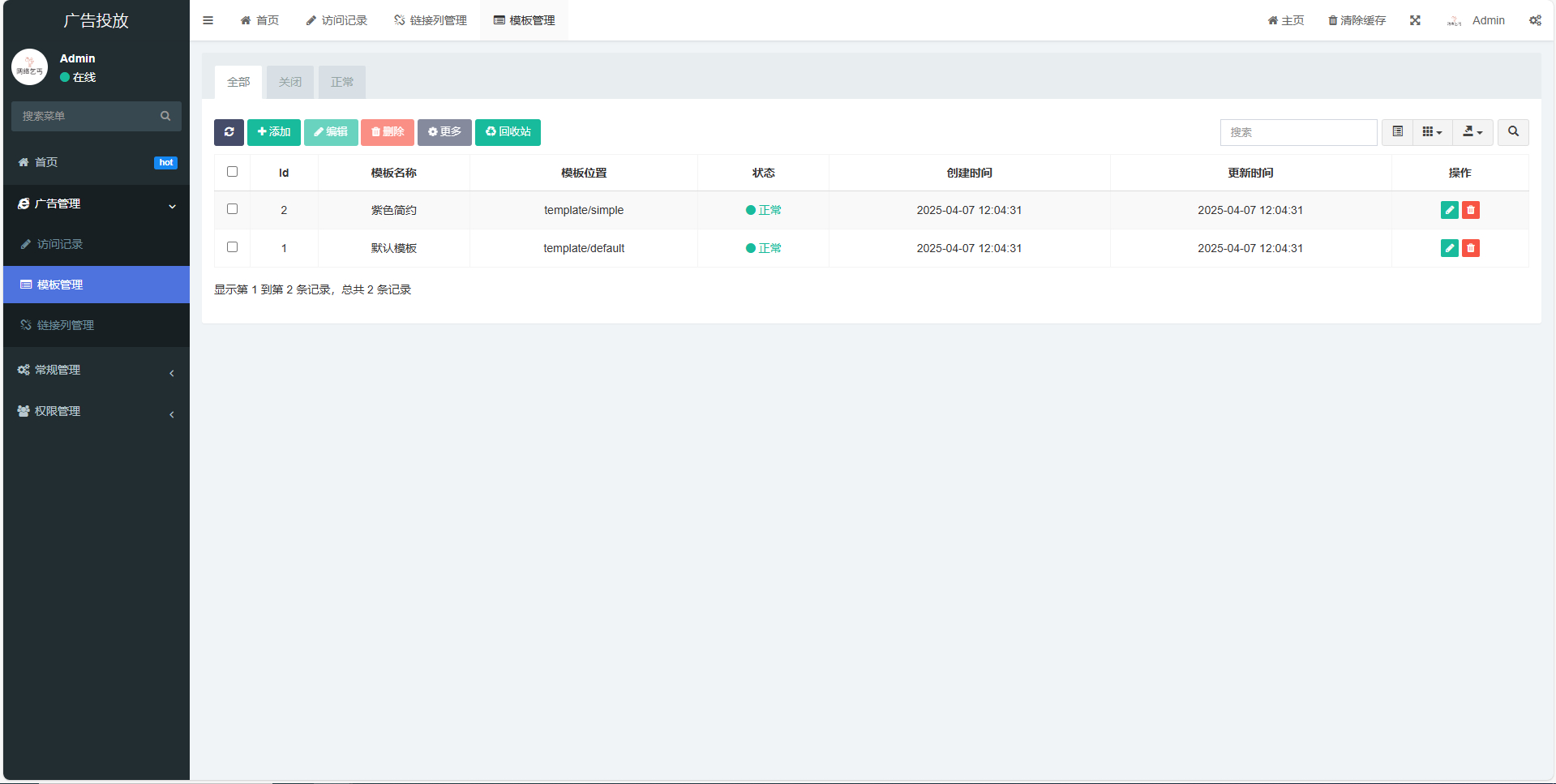The image size is (1556, 784).
Task: Open 链接列管理 tab in top navigation
Action: [x=431, y=20]
